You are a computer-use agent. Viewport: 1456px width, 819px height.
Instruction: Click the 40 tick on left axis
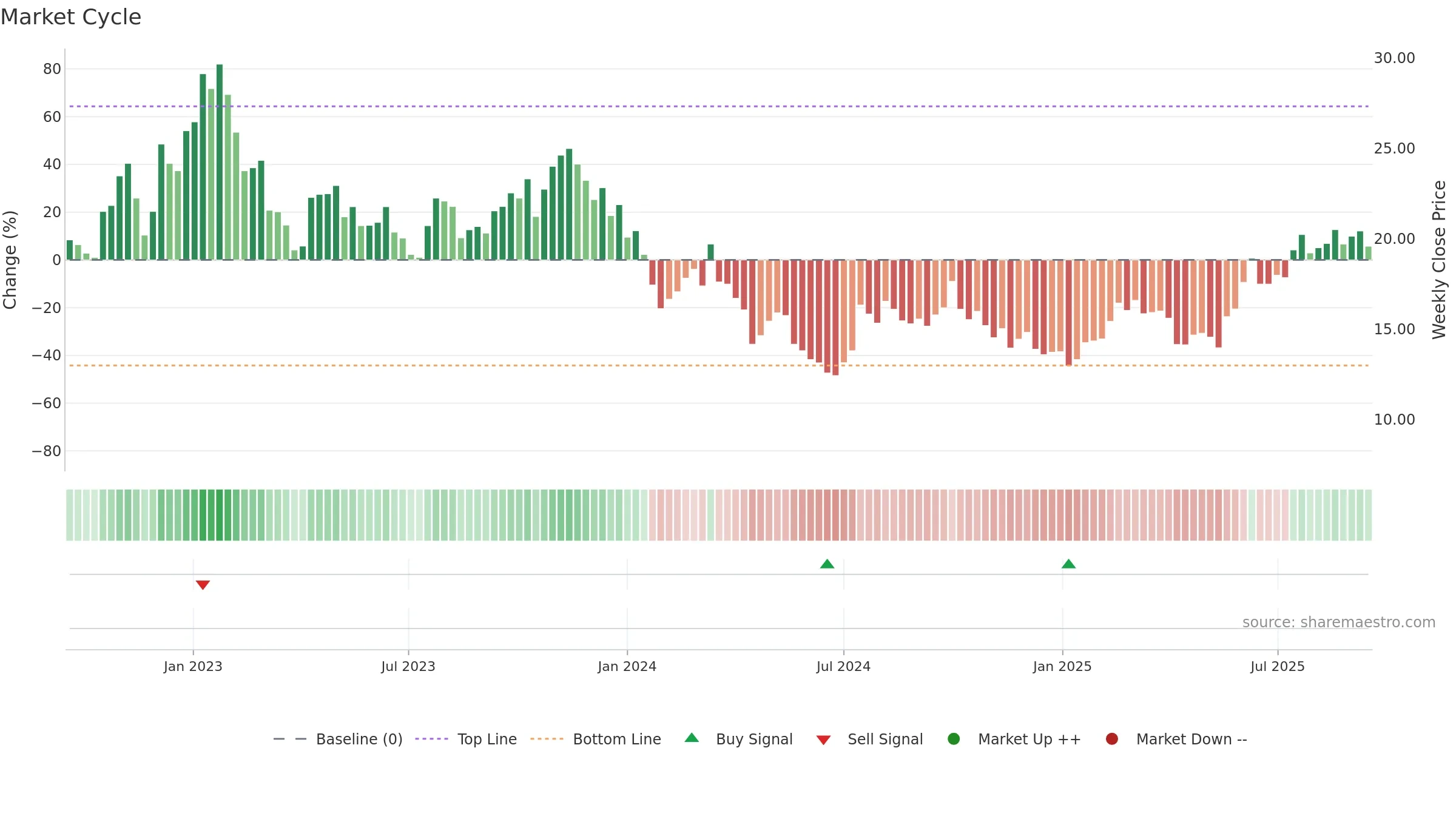(x=52, y=164)
